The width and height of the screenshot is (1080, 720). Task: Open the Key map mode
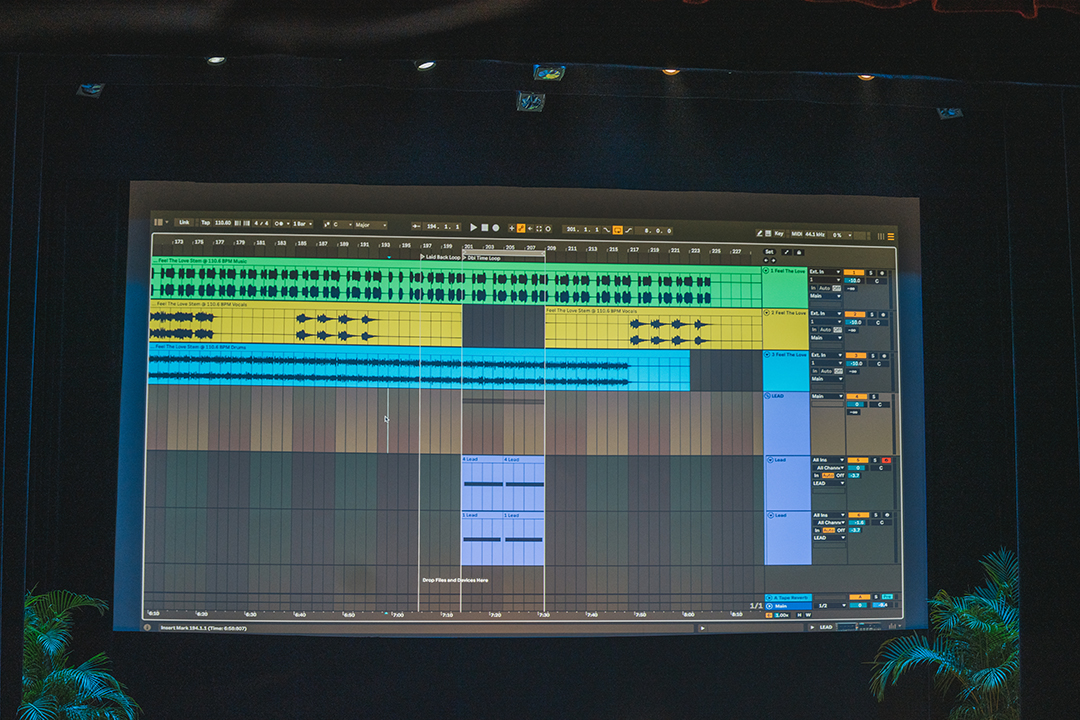(x=778, y=233)
